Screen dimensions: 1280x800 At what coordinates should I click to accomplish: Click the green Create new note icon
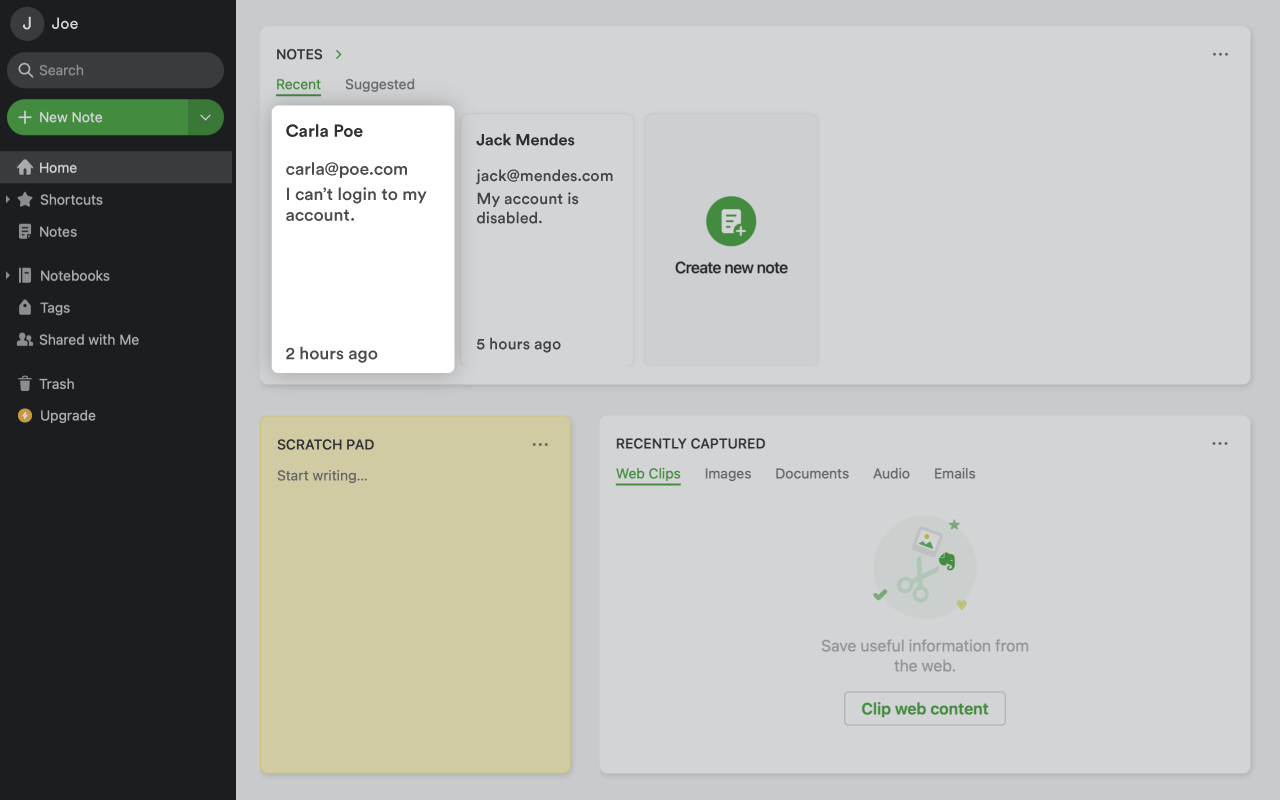731,221
